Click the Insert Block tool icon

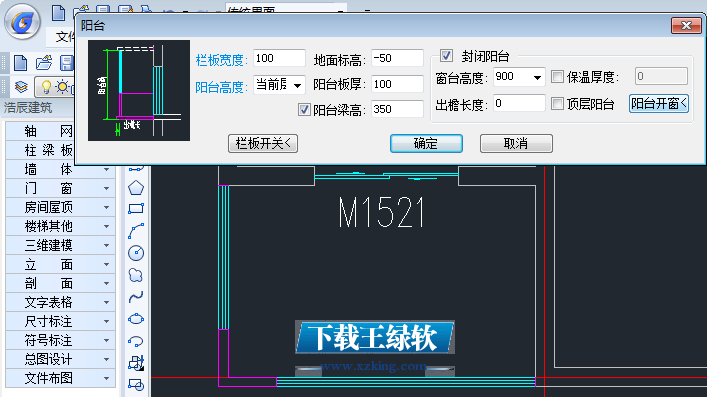(x=136, y=363)
